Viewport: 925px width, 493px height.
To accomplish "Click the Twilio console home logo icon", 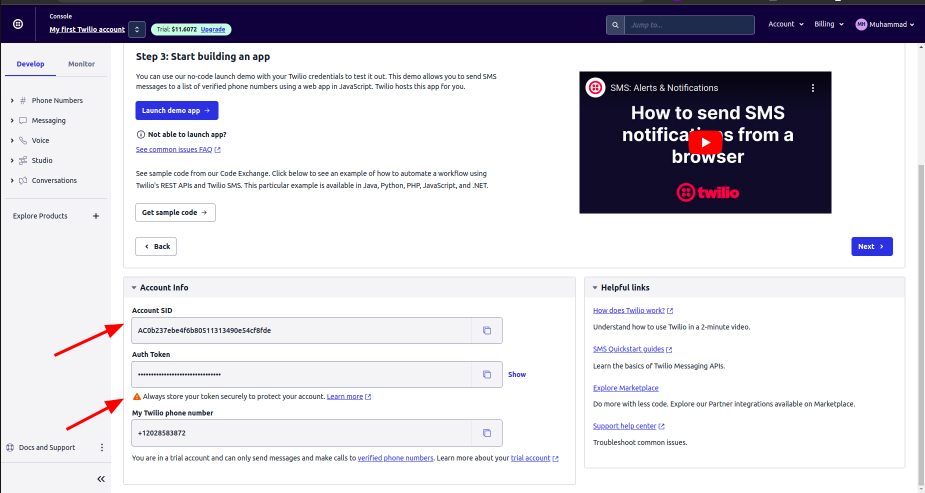I will 18,24.
